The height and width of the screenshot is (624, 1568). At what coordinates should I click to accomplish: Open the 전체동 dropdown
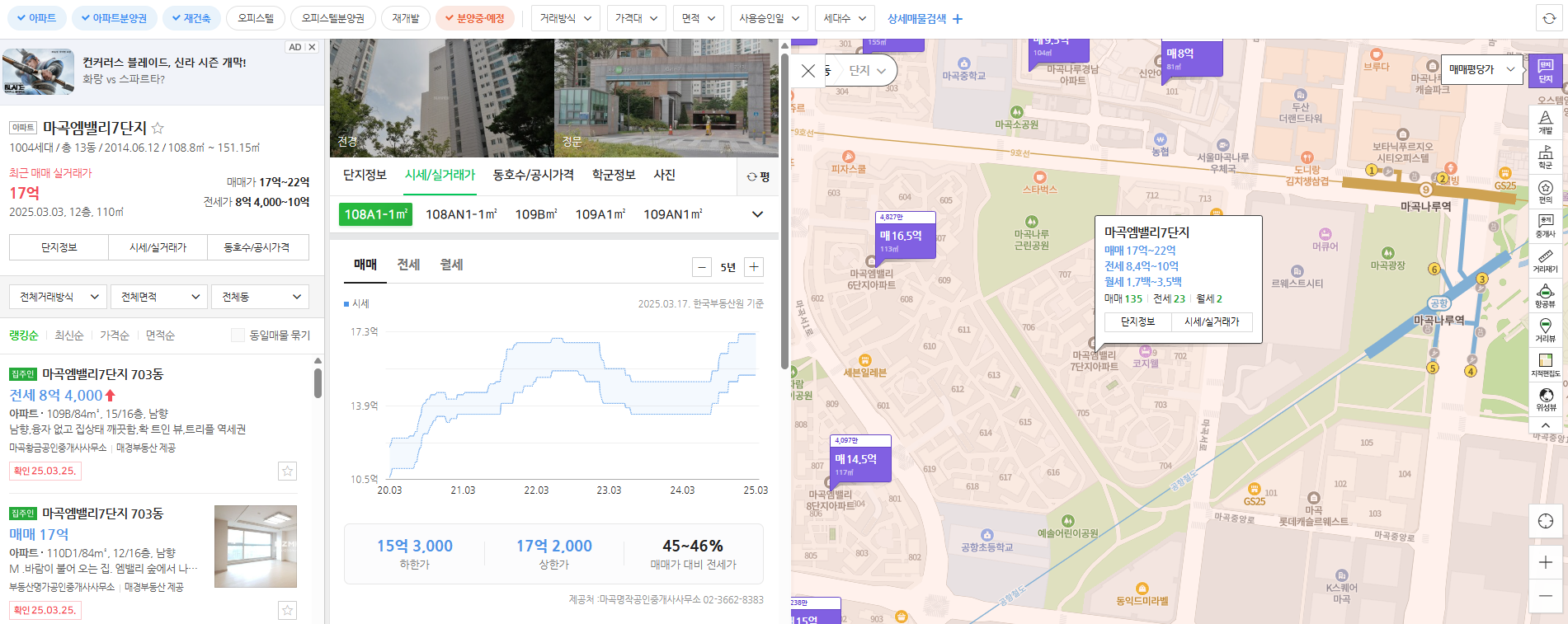pyautogui.click(x=261, y=297)
